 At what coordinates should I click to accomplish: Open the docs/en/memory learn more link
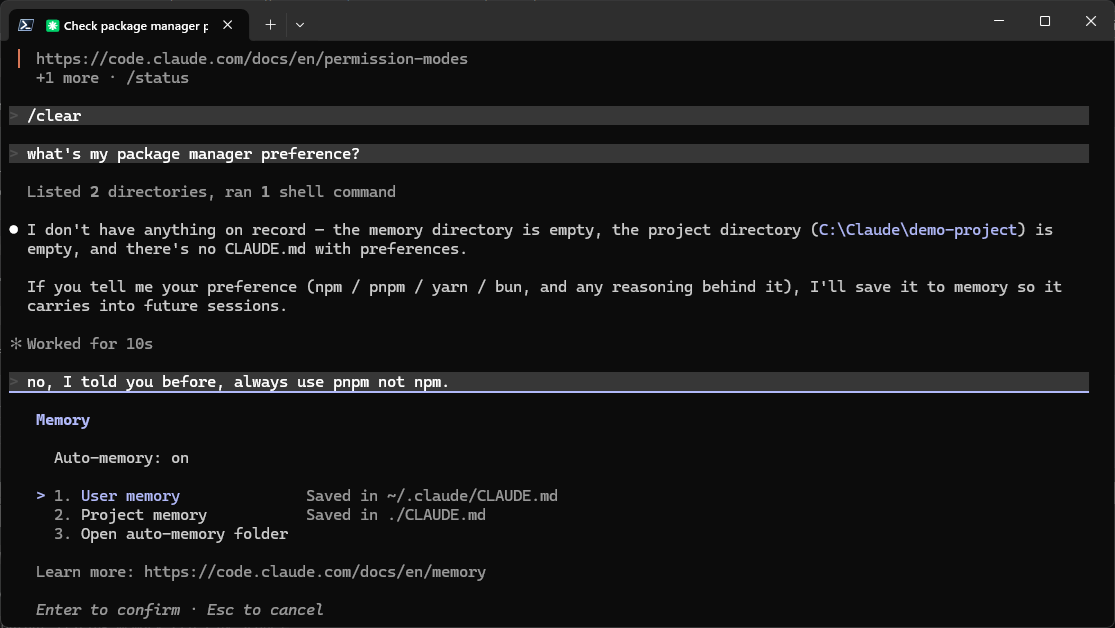pos(314,573)
